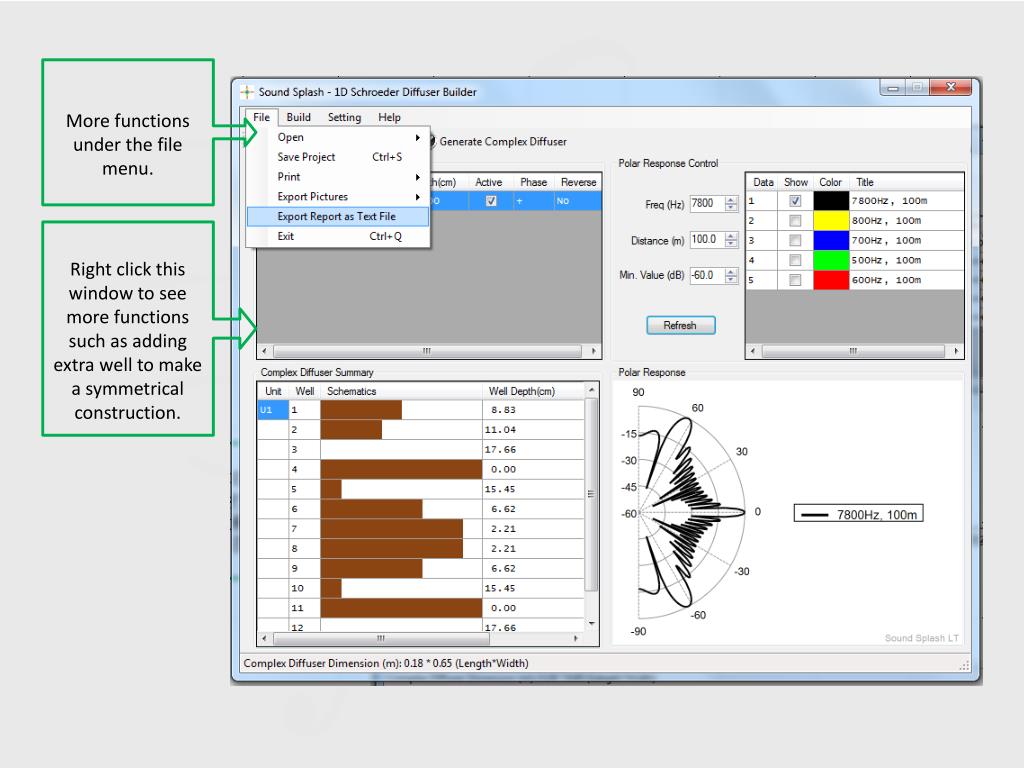This screenshot has width=1024, height=768.
Task: Click the Title column header in data list
Action: click(906, 182)
